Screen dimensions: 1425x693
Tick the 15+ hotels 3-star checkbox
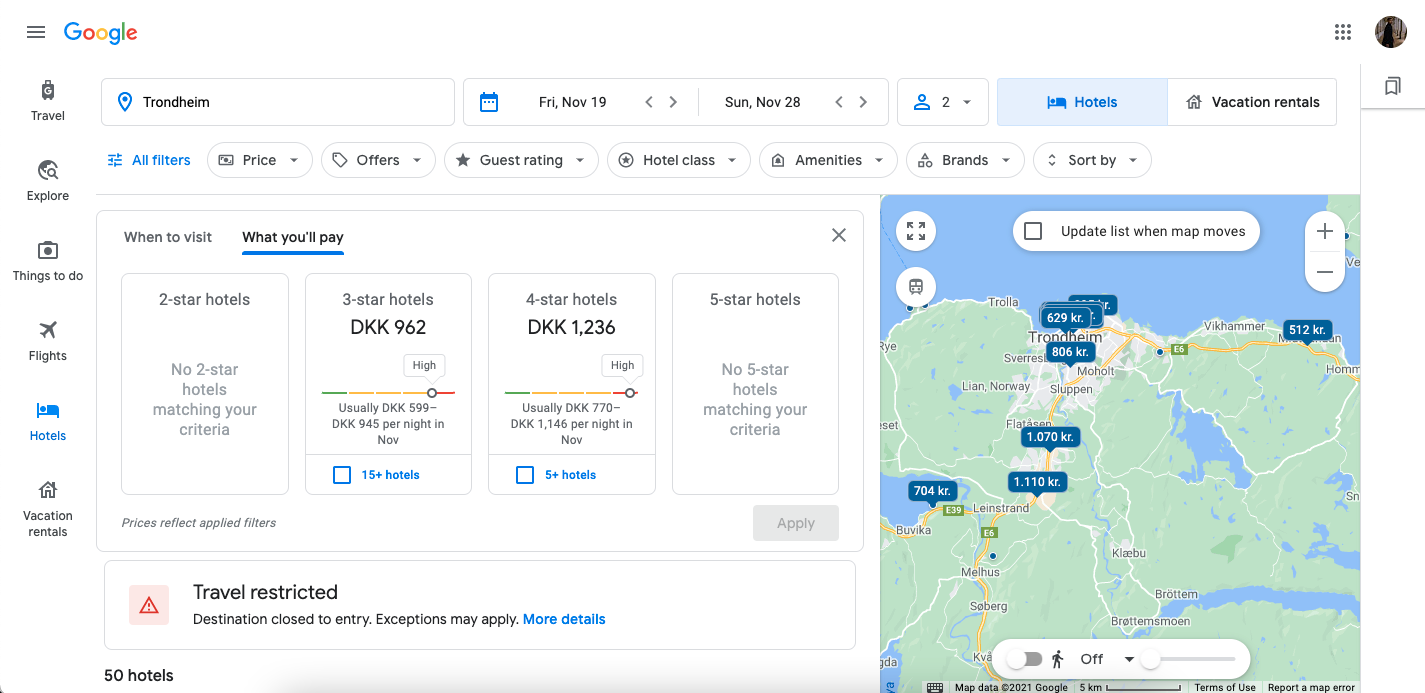(x=342, y=475)
